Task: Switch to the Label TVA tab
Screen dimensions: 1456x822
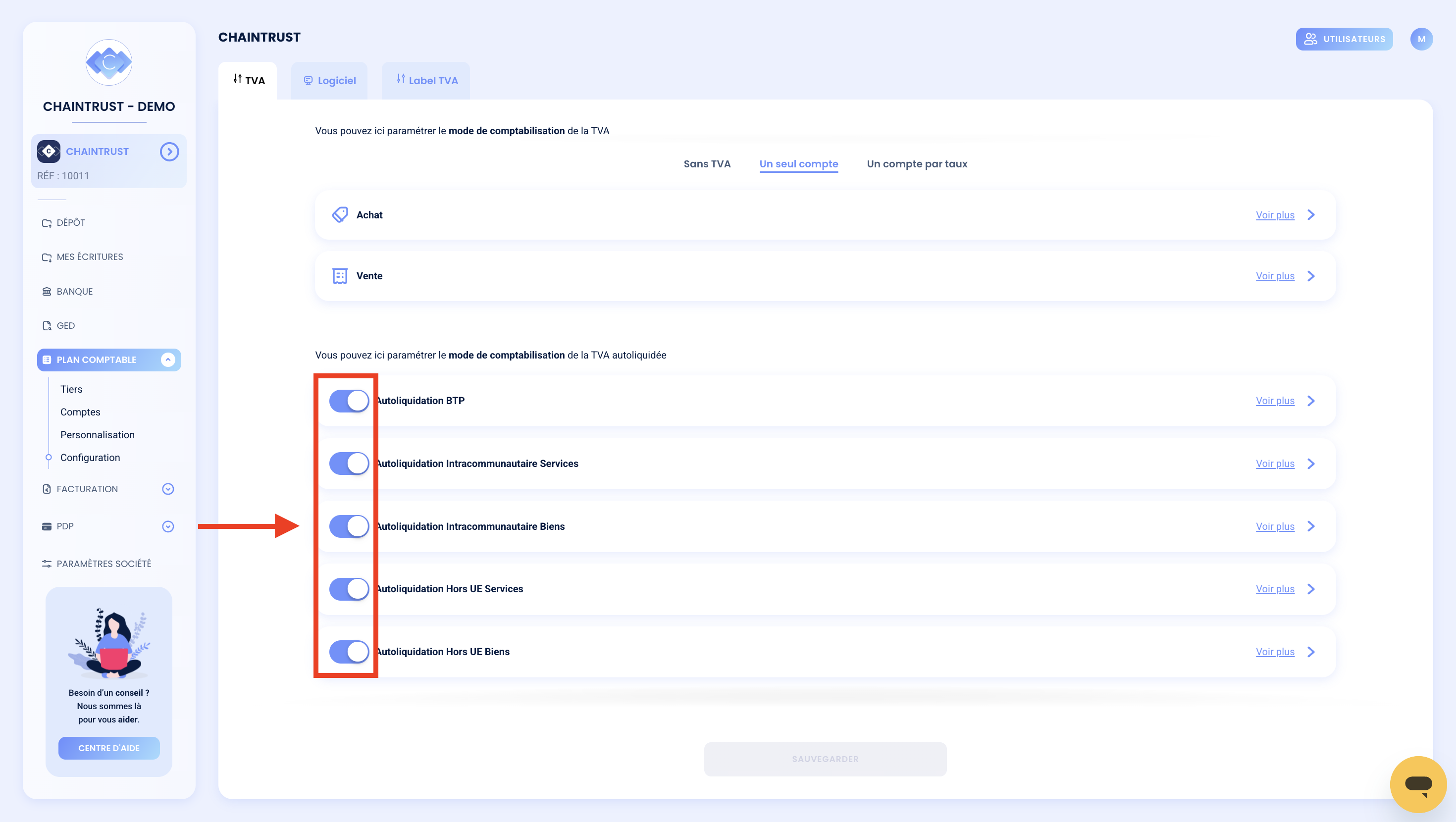Action: pyautogui.click(x=426, y=80)
